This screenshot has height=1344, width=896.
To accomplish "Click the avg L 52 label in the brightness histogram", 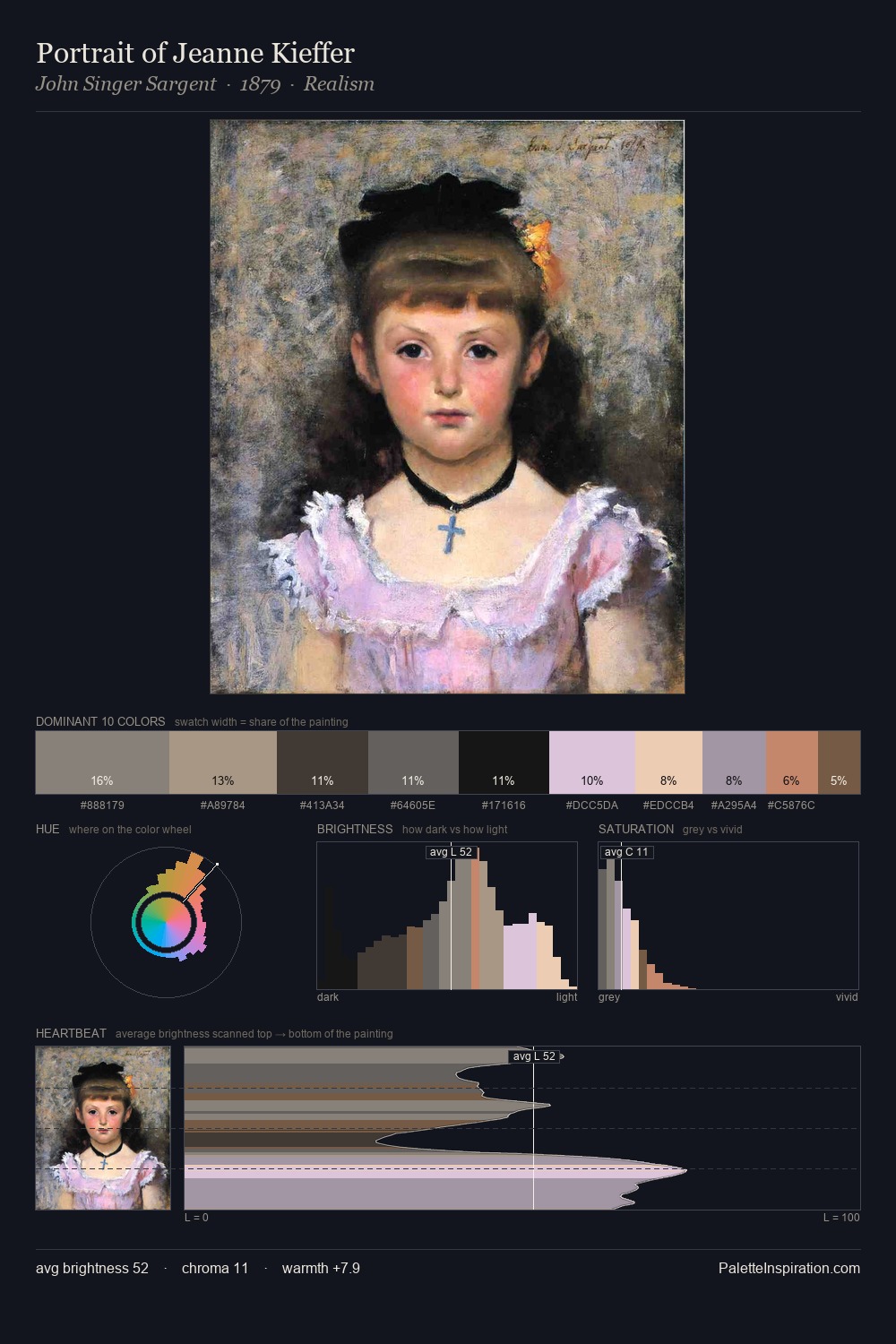I will 451,852.
